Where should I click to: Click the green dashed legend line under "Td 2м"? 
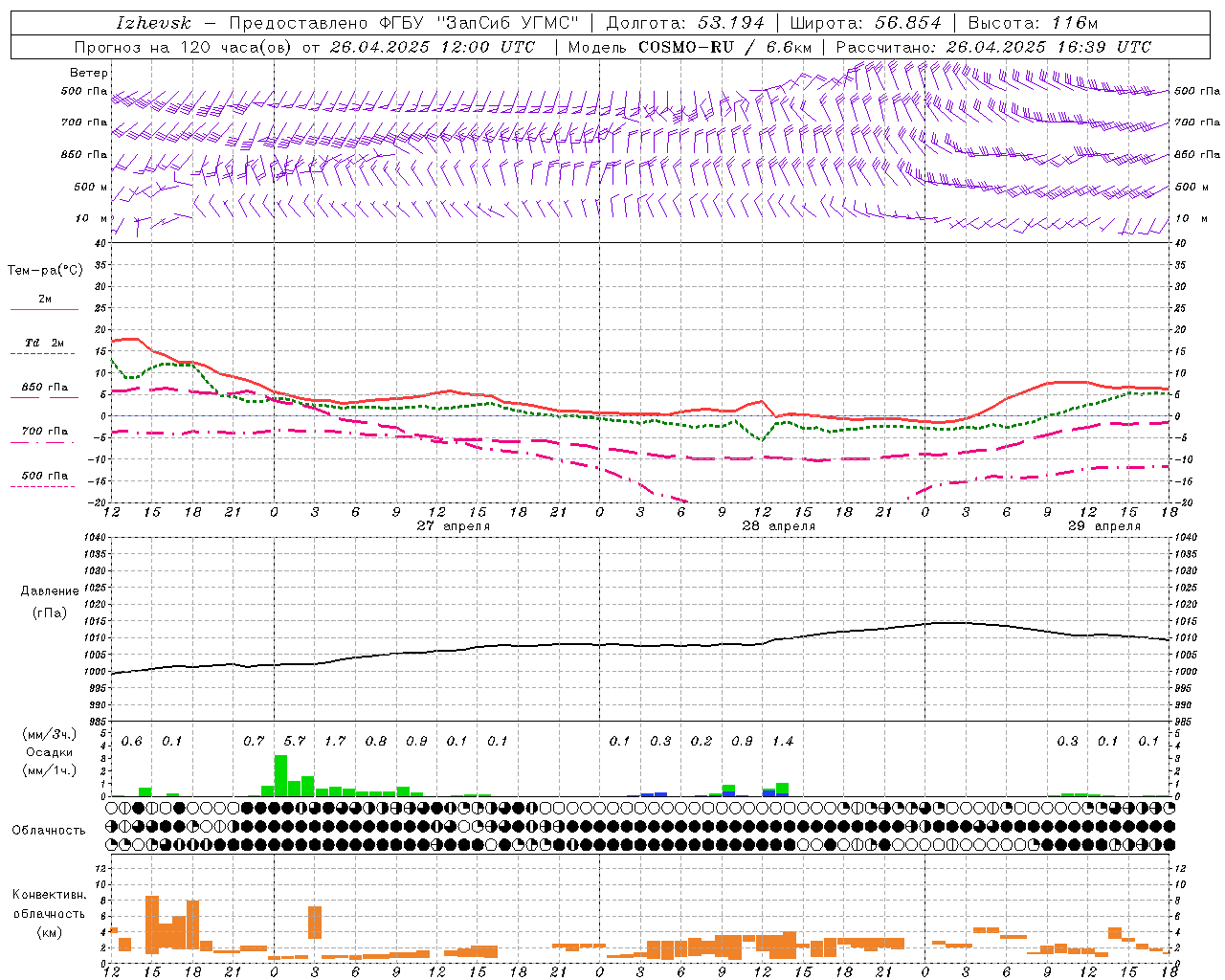coord(43,354)
